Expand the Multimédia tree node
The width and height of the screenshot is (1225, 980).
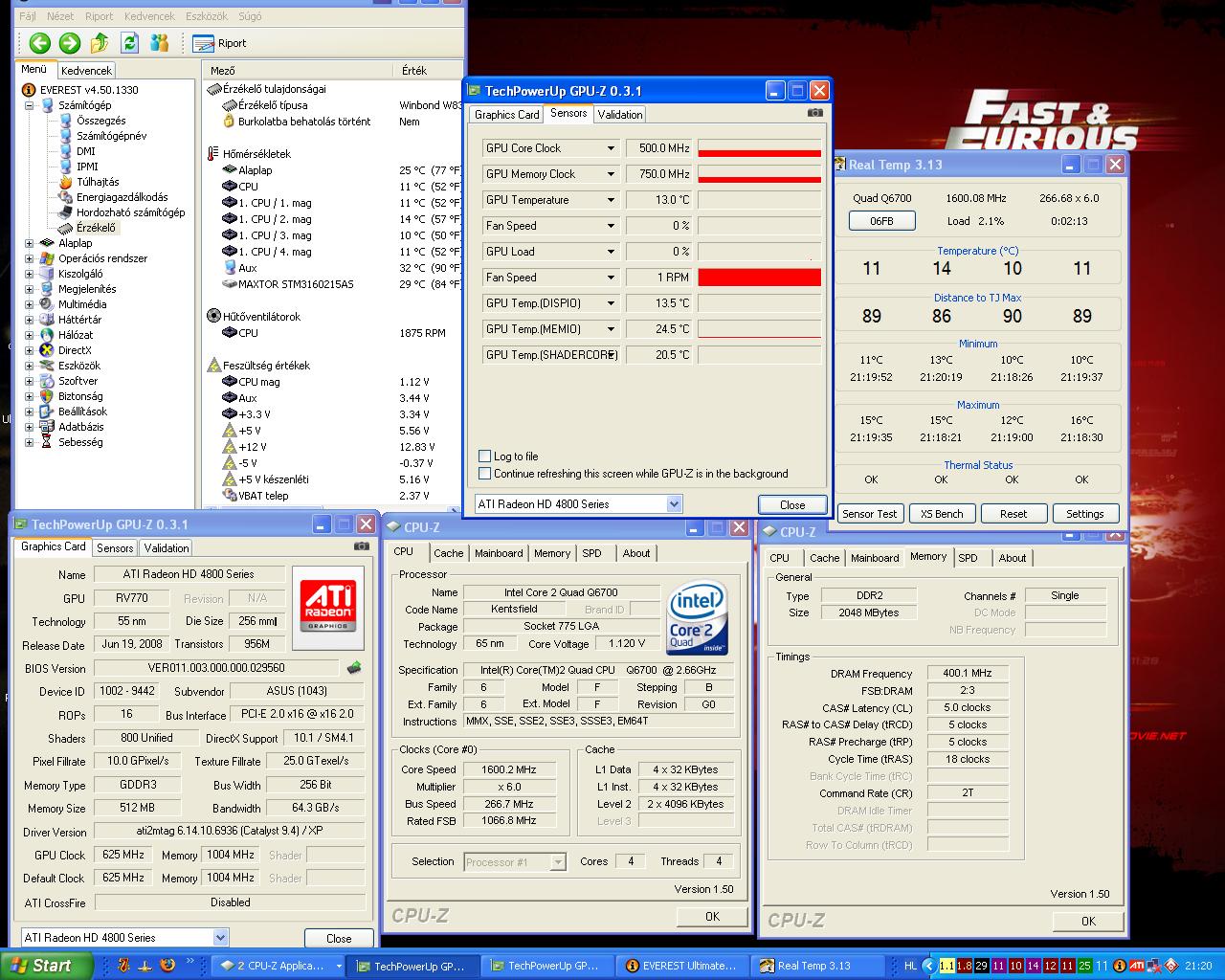[29, 304]
